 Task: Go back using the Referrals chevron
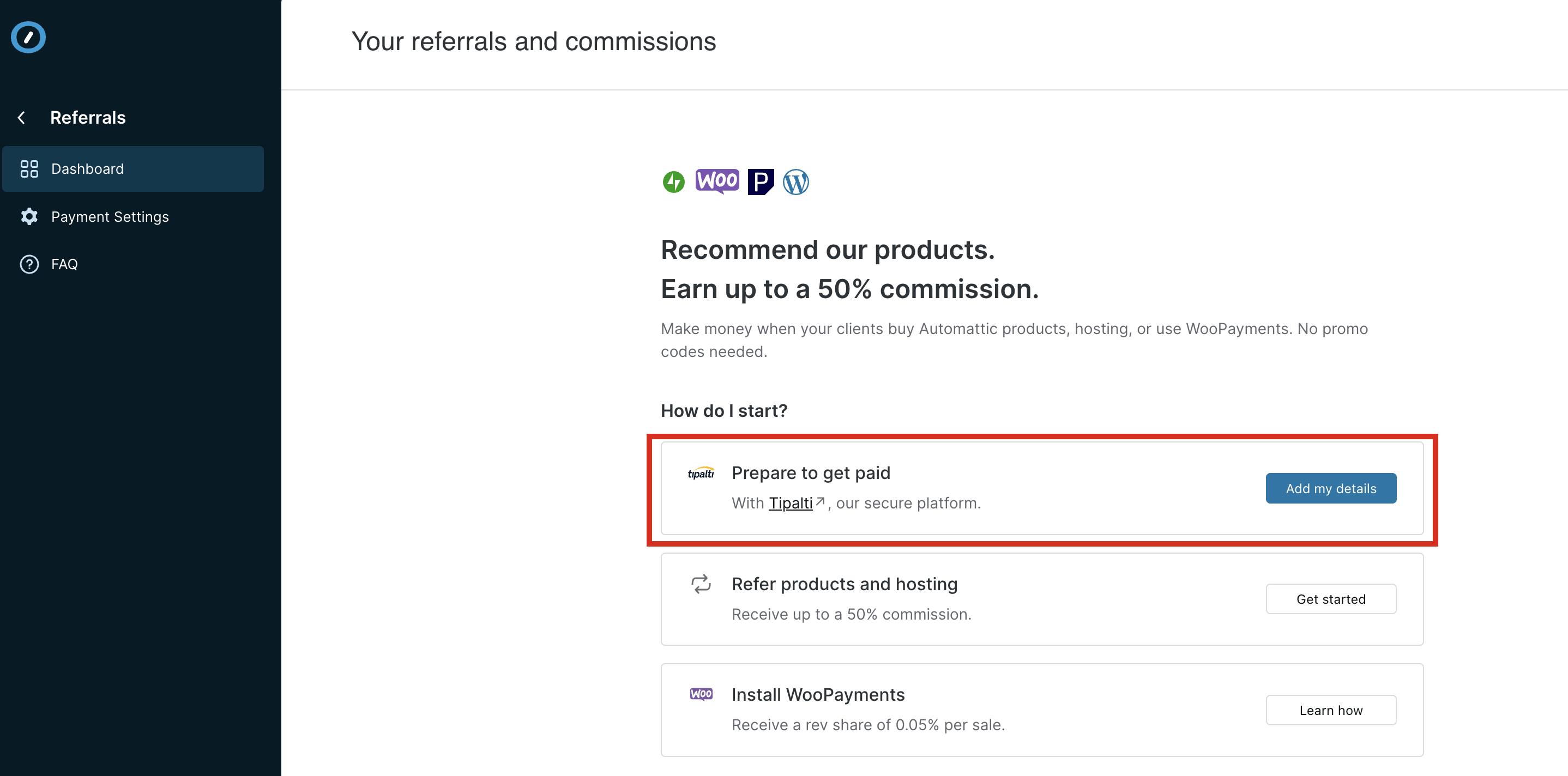[x=22, y=118]
